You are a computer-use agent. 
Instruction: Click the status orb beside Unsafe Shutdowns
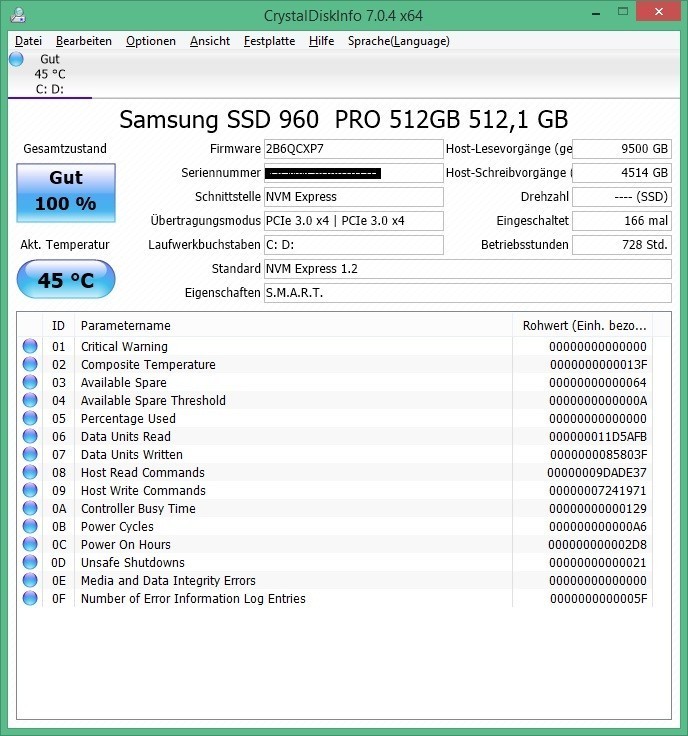(x=30, y=563)
